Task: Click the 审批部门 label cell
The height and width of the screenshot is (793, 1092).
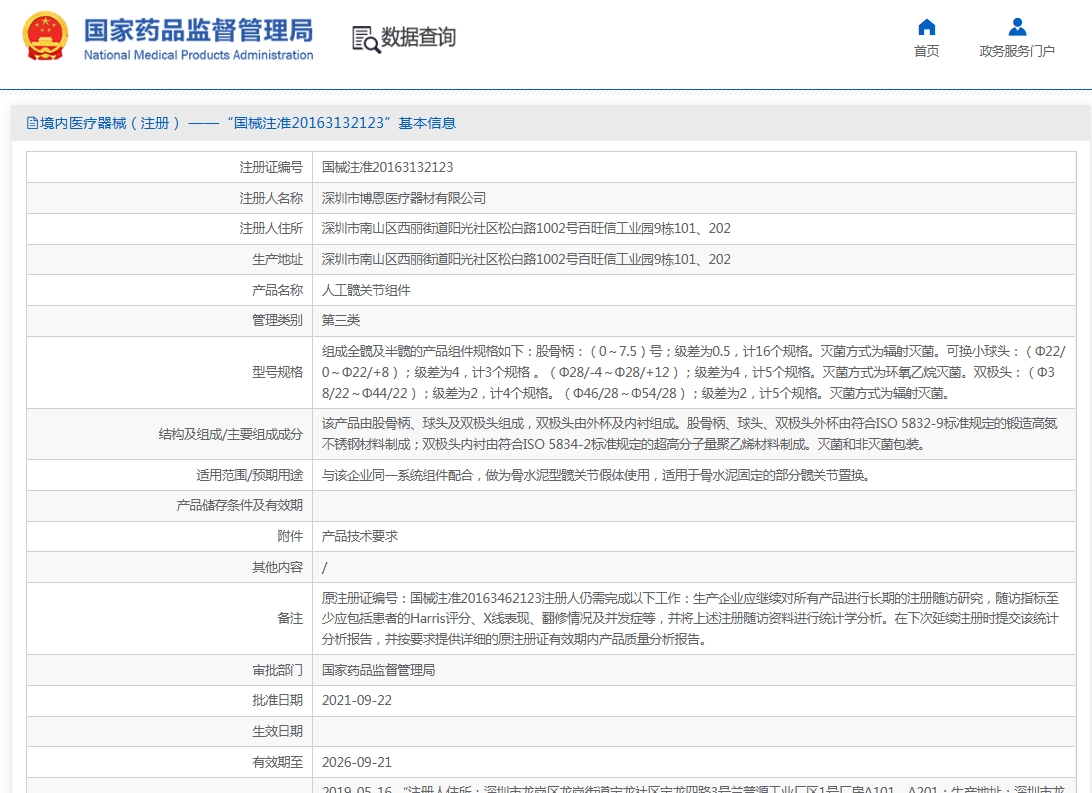Action: point(169,670)
